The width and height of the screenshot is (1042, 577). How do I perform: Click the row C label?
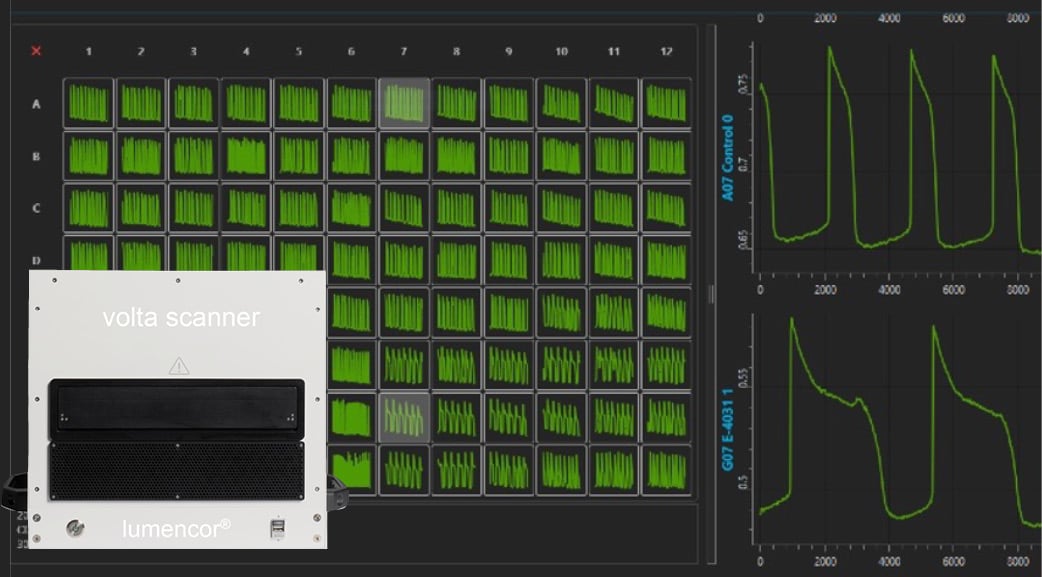coord(37,208)
